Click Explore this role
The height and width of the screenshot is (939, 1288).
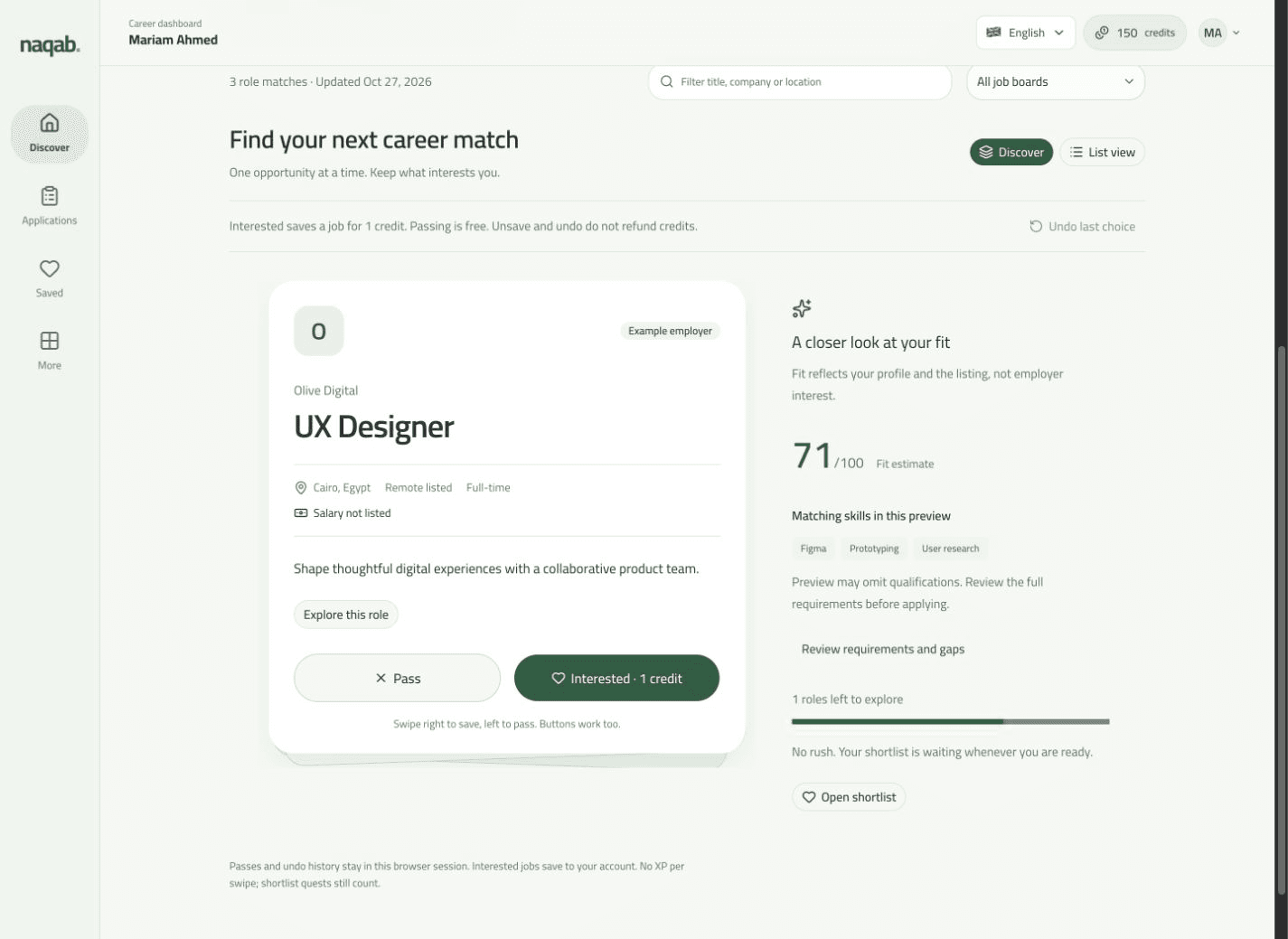(x=346, y=615)
